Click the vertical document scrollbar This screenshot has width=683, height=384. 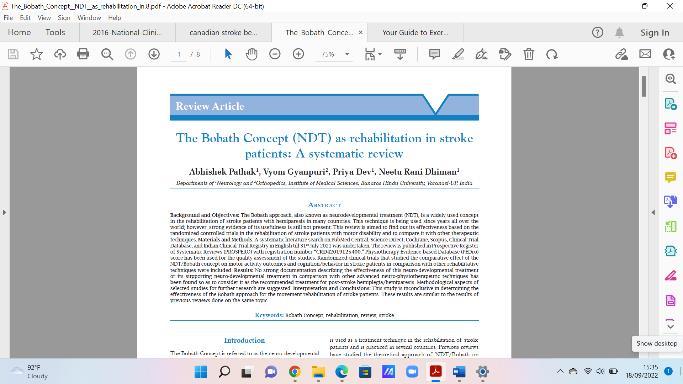tap(644, 212)
